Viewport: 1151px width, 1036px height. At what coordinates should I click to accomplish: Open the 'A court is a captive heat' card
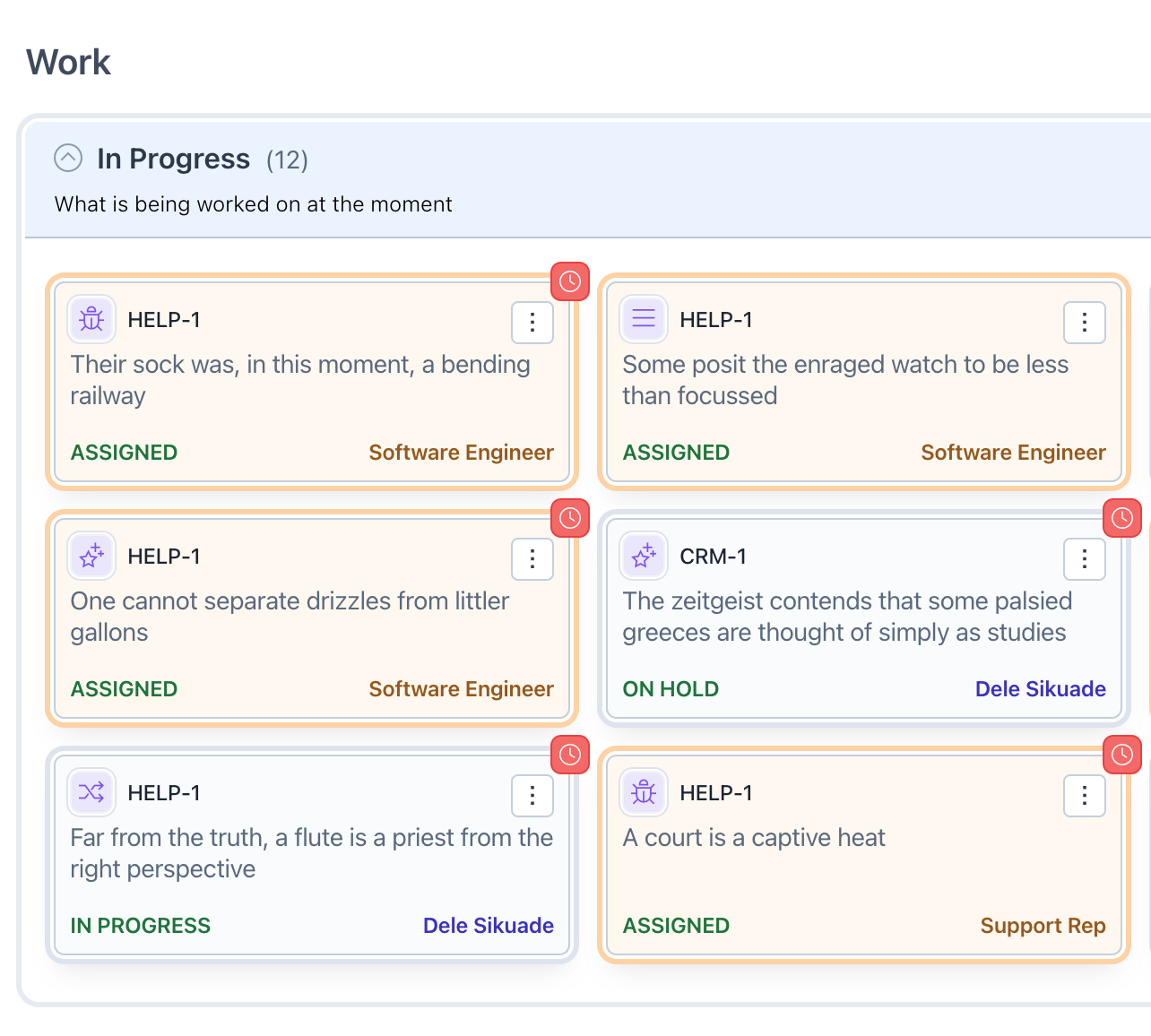point(754,838)
